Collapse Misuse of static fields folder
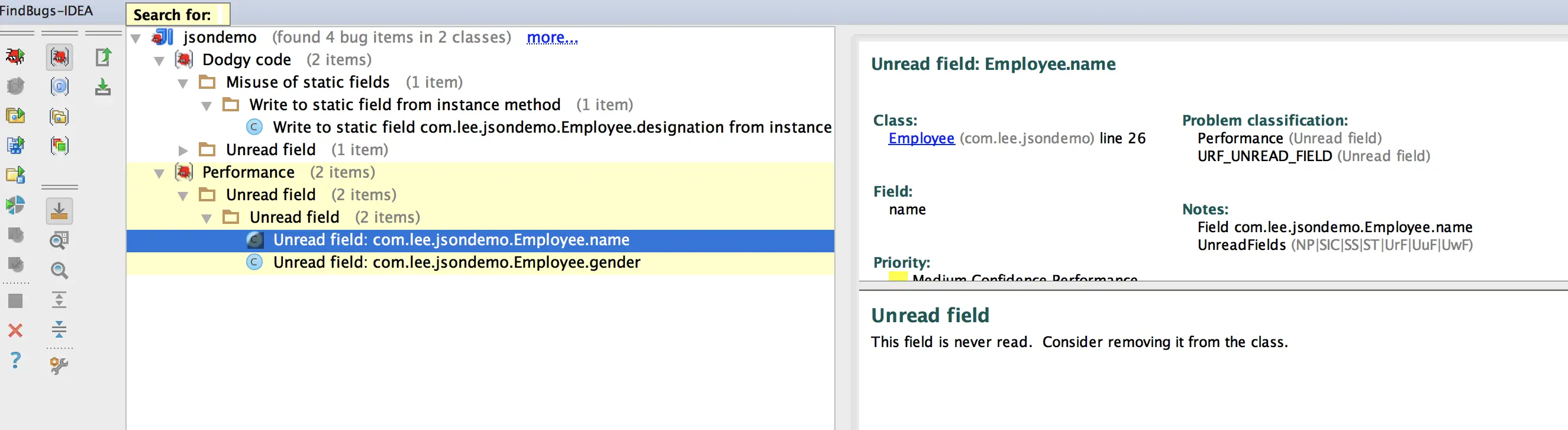 [x=183, y=84]
